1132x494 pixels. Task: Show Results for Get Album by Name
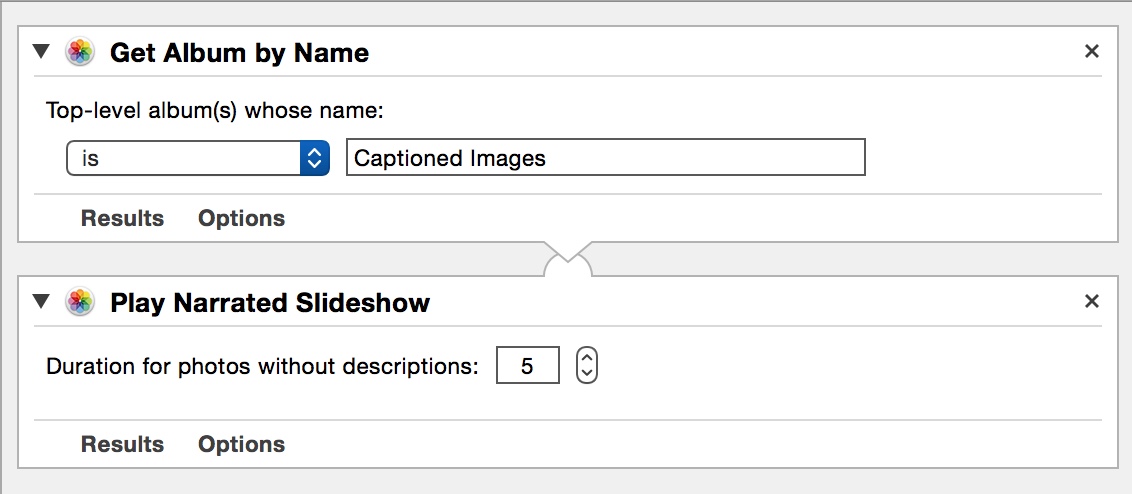pos(122,218)
